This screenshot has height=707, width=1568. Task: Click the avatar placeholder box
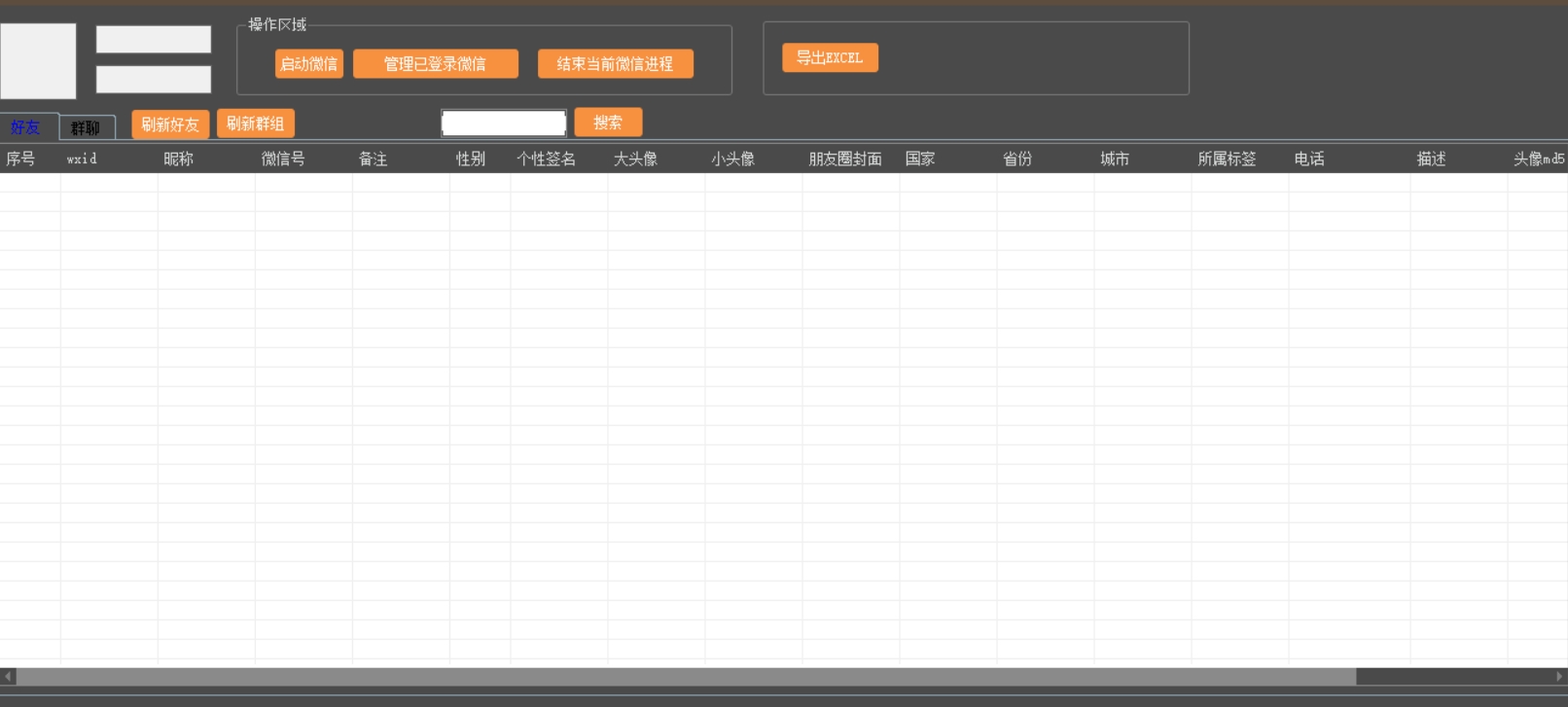point(38,61)
